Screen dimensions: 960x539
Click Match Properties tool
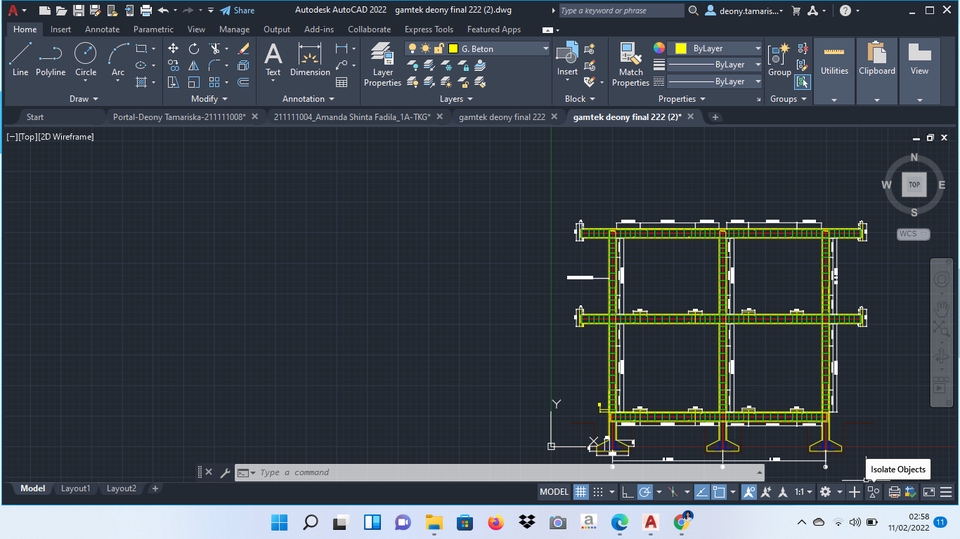click(630, 64)
